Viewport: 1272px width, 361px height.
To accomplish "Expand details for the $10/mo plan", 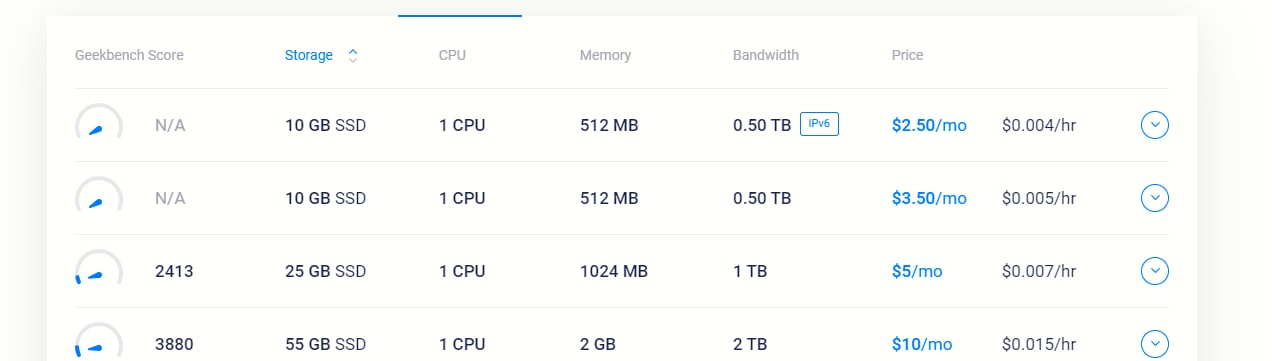I will click(1155, 343).
